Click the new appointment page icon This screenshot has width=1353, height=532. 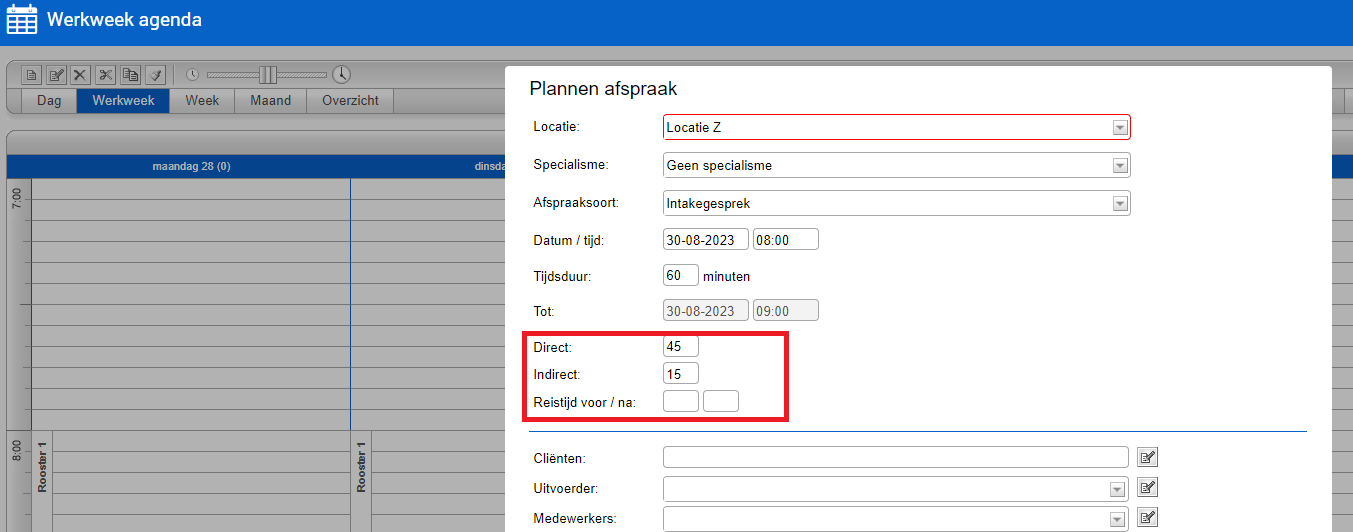click(32, 75)
